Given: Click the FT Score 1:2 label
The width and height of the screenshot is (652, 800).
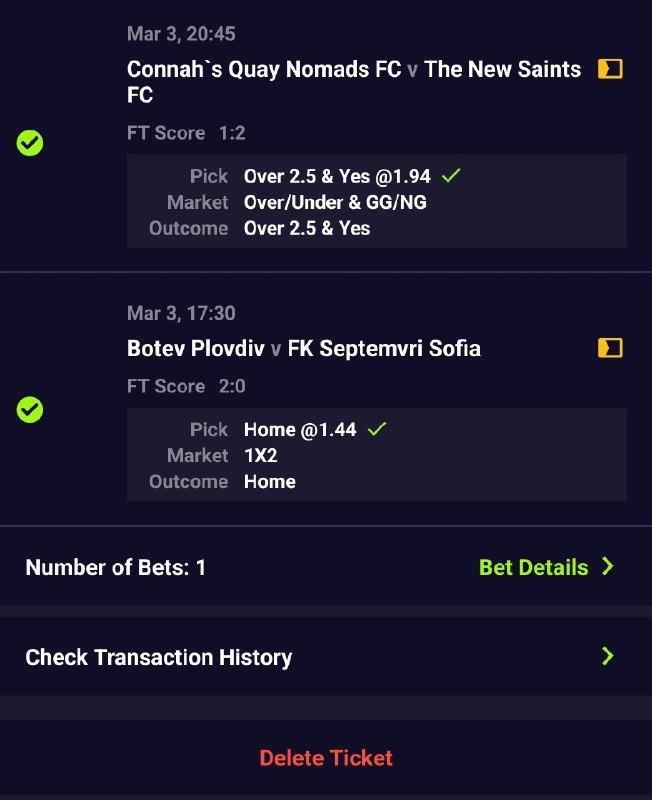Looking at the screenshot, I should [x=186, y=133].
